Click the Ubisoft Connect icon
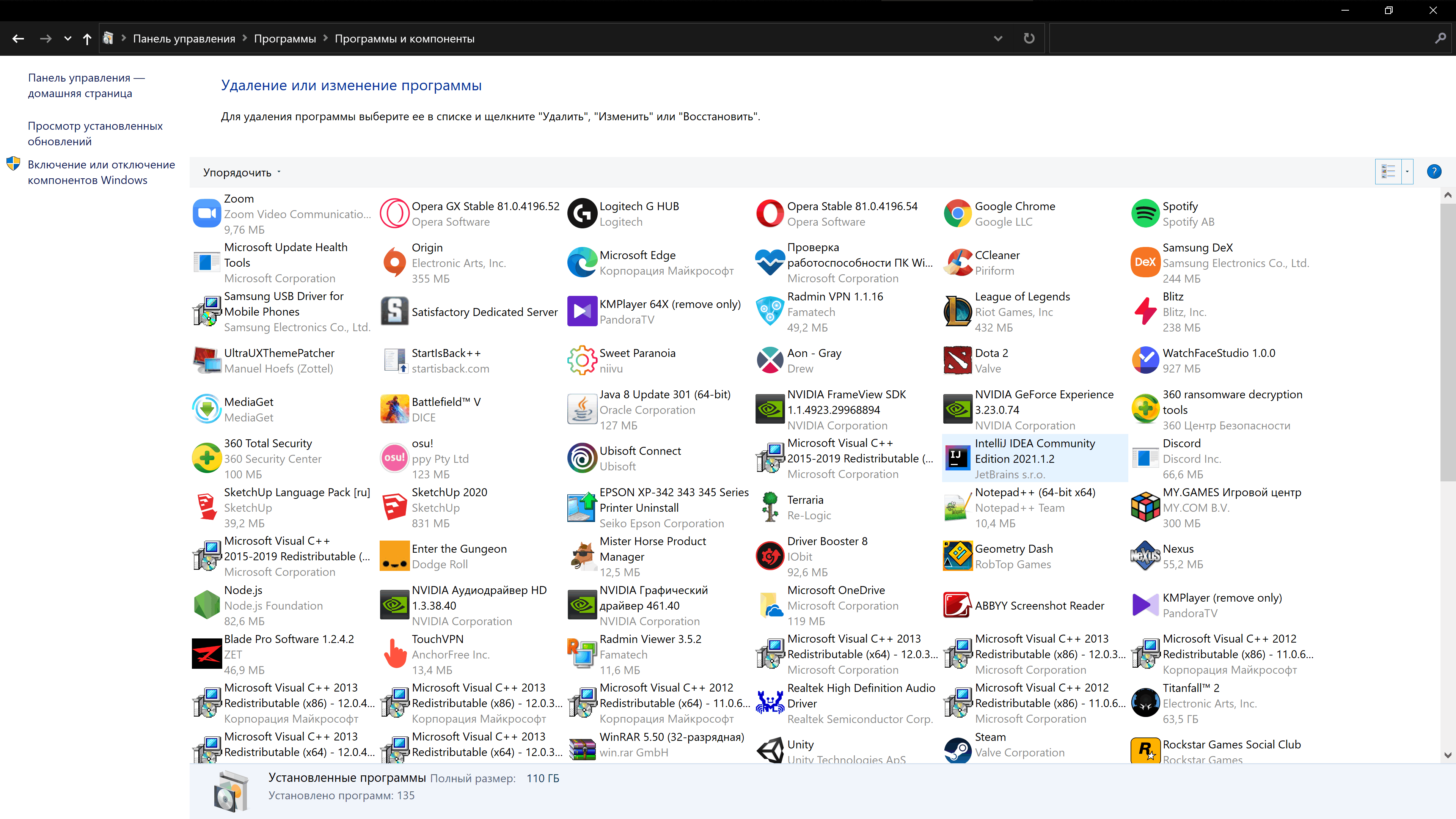 tap(582, 458)
